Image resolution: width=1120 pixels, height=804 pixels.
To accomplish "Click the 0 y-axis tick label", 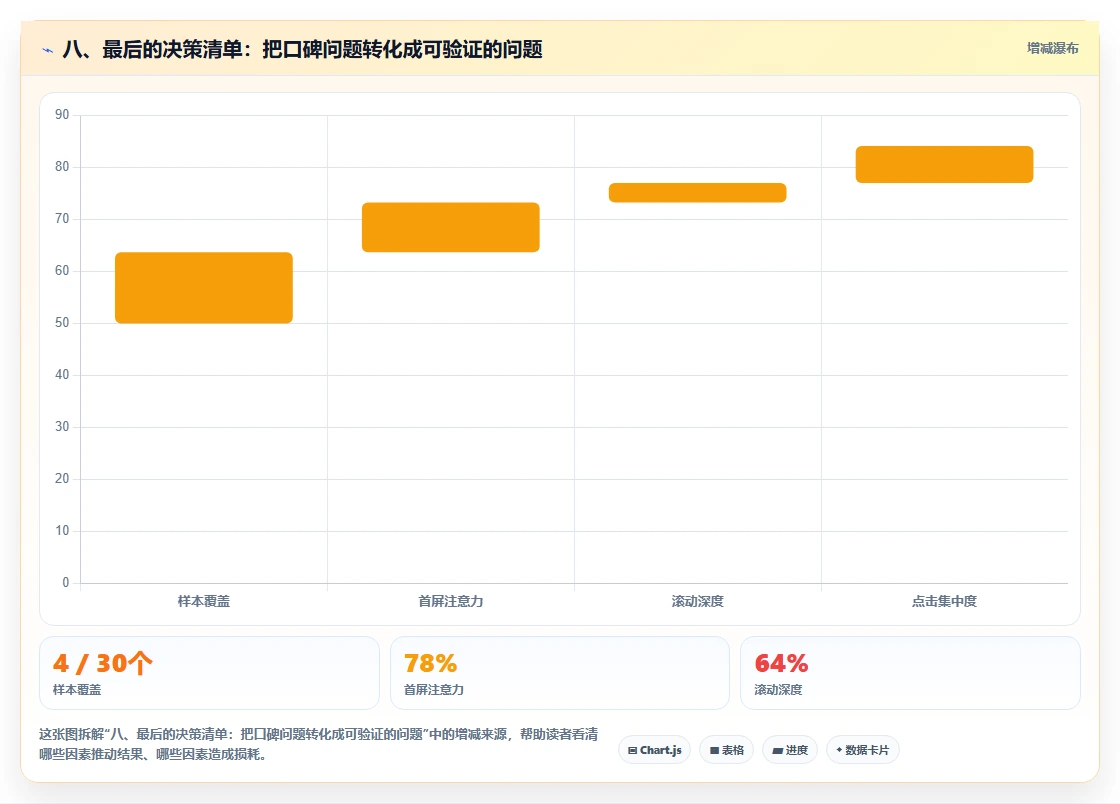I will (66, 583).
